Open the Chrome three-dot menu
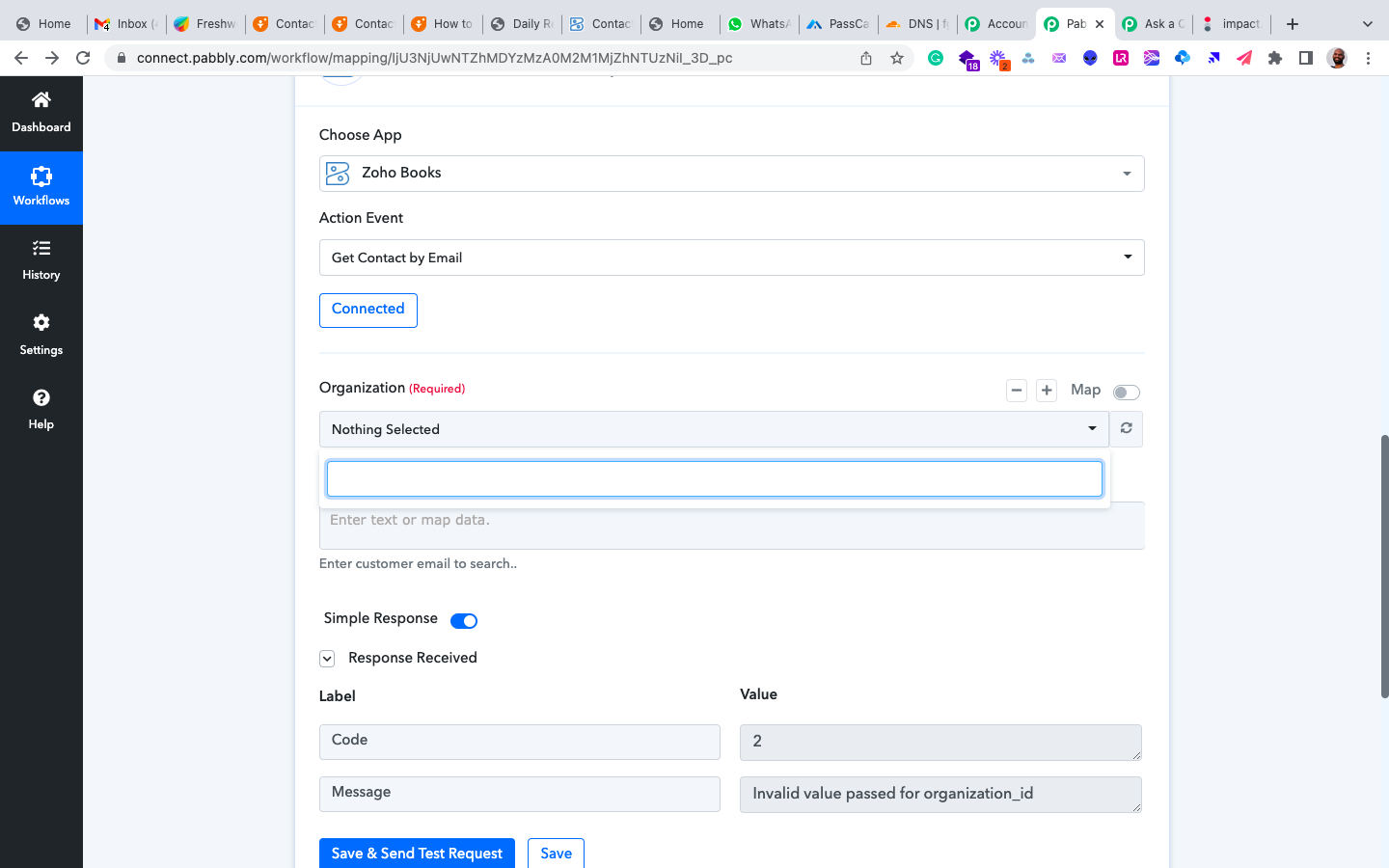 [x=1368, y=58]
